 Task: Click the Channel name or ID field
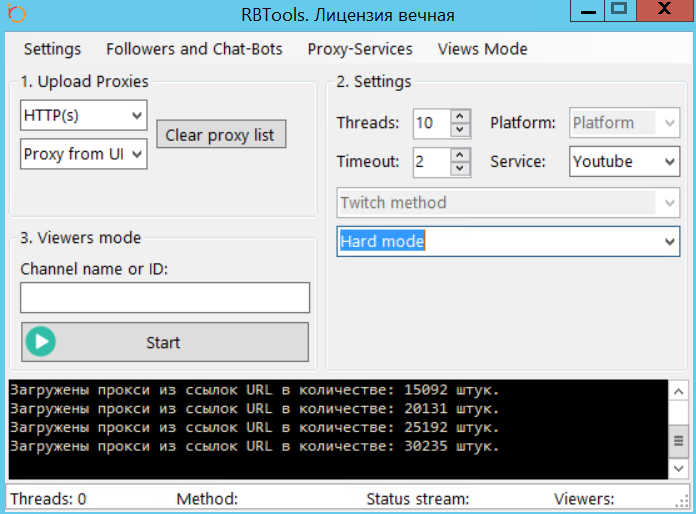tap(165, 297)
